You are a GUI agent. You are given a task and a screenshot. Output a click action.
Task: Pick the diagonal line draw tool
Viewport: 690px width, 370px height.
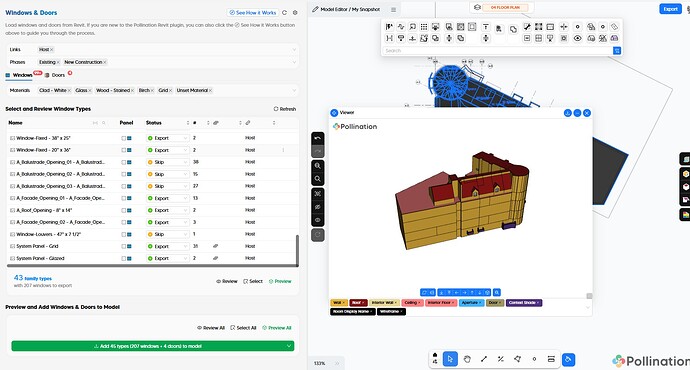pos(484,359)
